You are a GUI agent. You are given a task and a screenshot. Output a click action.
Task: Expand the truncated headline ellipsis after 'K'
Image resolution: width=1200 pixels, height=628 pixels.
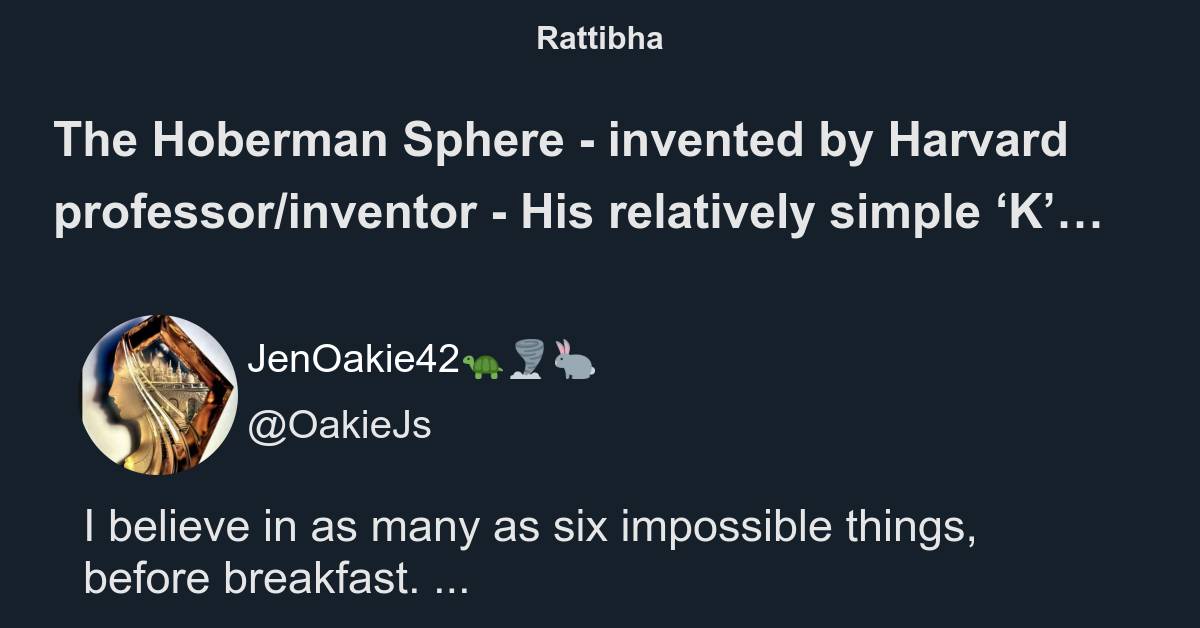point(1080,213)
